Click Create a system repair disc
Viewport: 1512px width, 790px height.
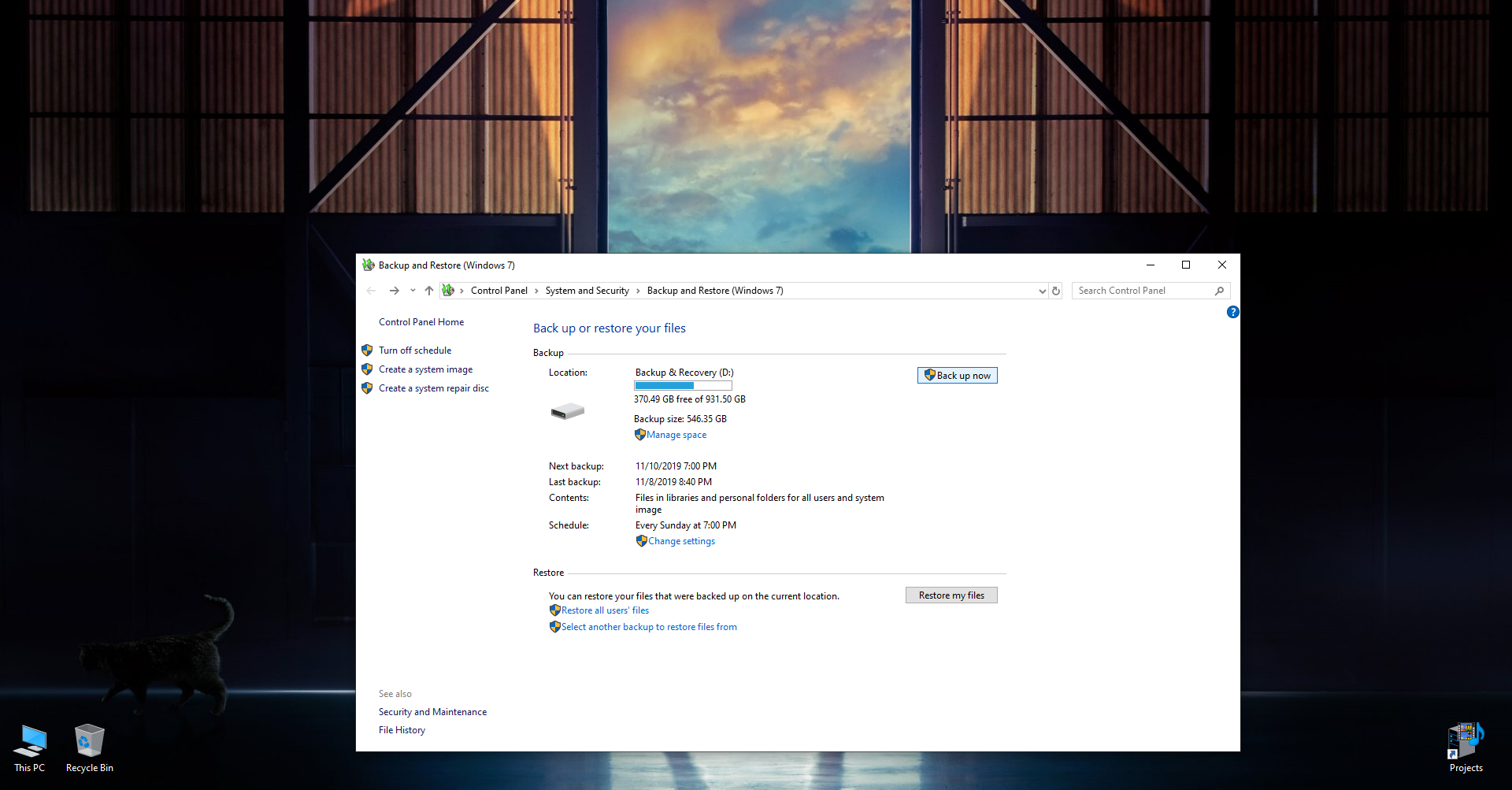pyautogui.click(x=434, y=388)
